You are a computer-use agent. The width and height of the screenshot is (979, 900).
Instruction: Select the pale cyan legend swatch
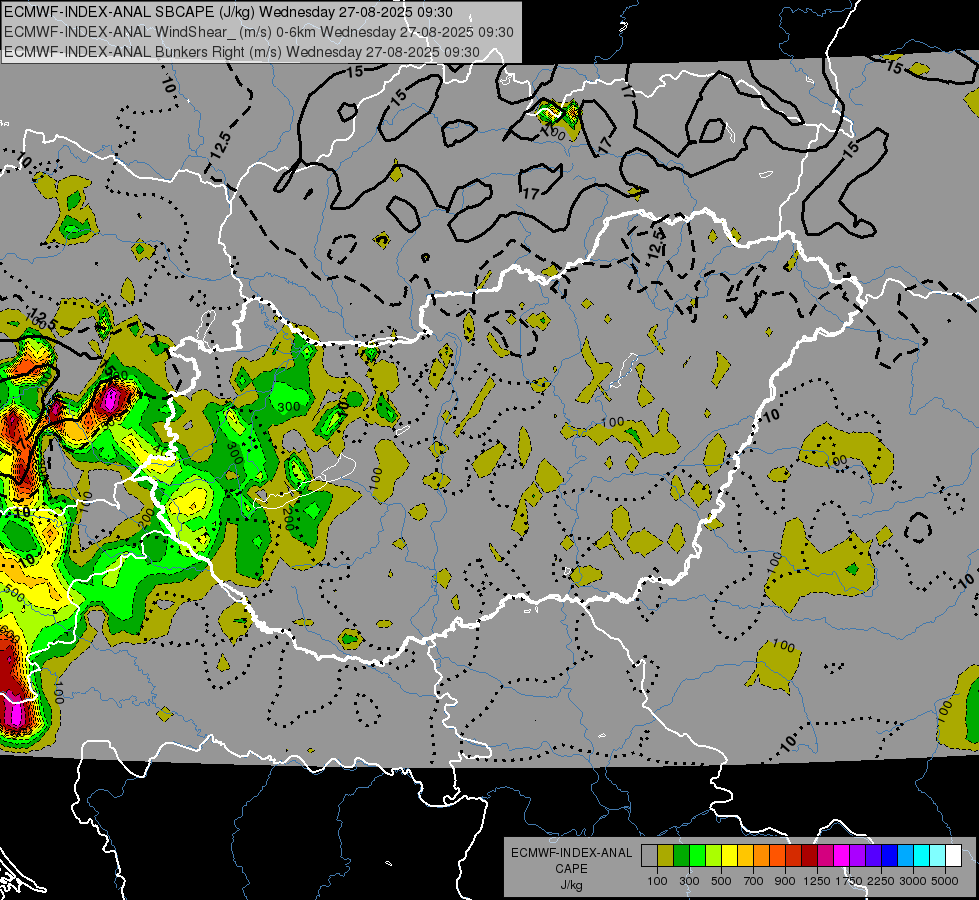pyautogui.click(x=937, y=856)
